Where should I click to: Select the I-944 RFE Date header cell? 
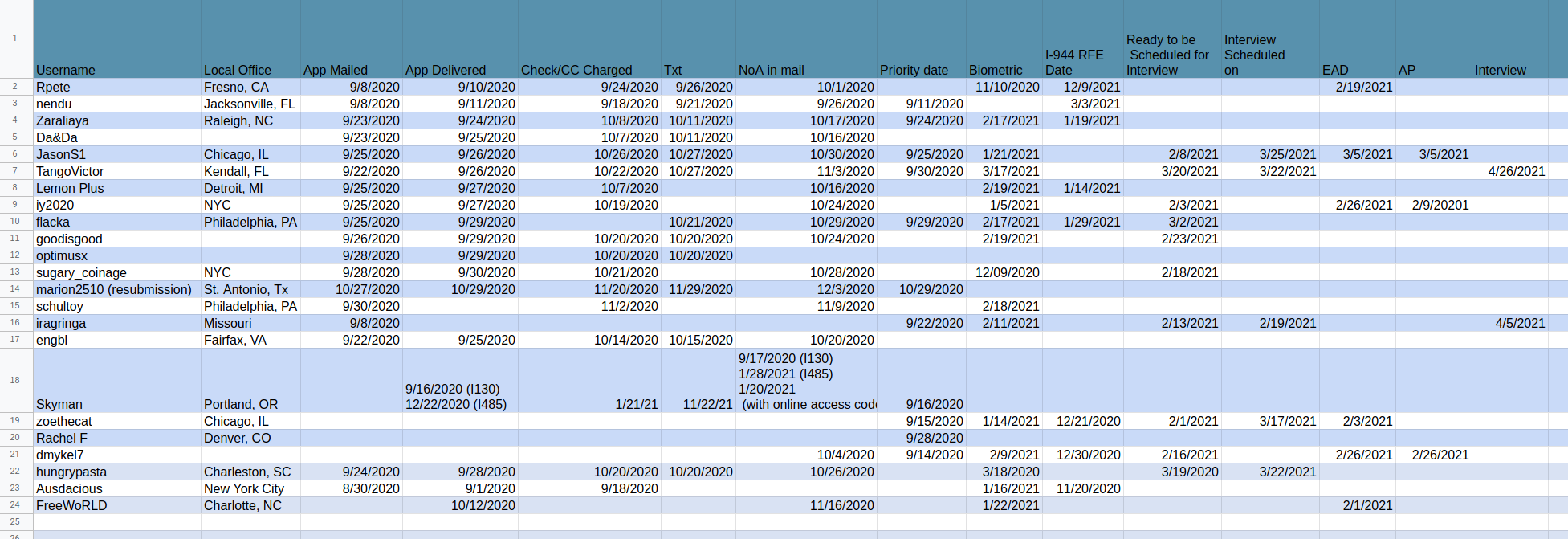tap(1083, 39)
